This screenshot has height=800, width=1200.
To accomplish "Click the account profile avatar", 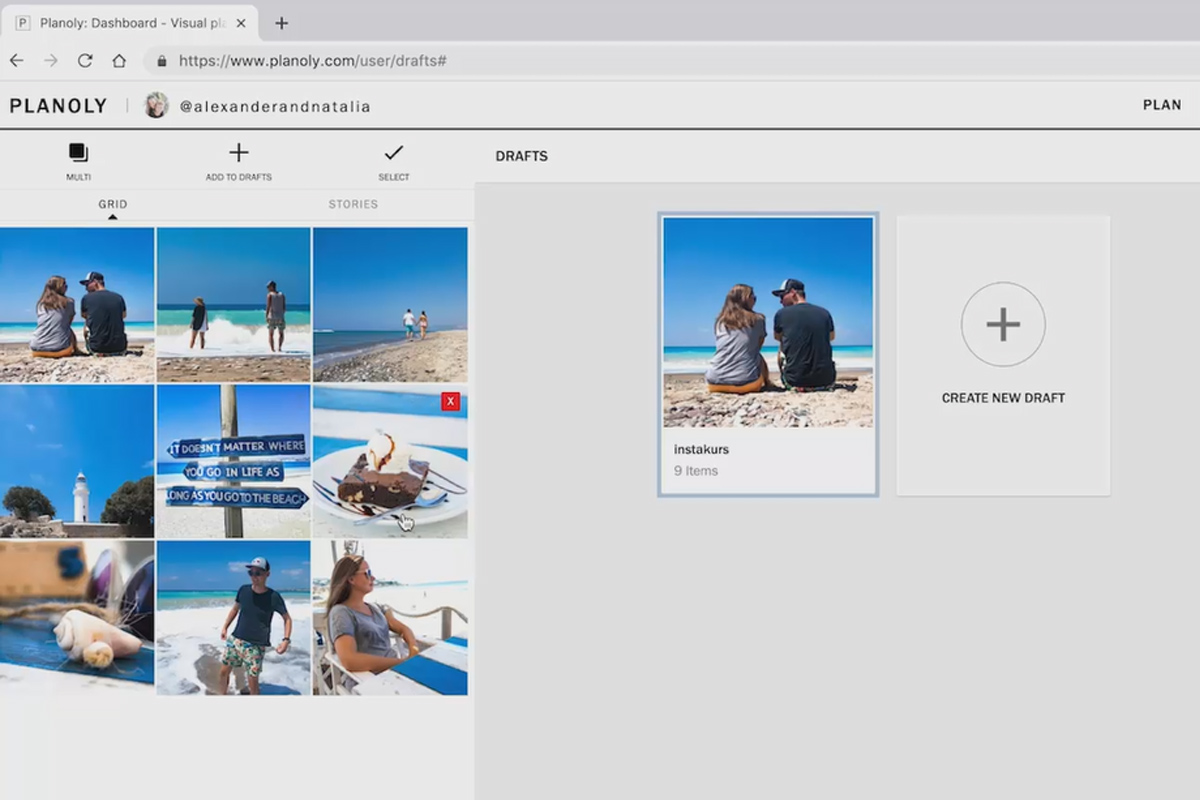I will 156,105.
